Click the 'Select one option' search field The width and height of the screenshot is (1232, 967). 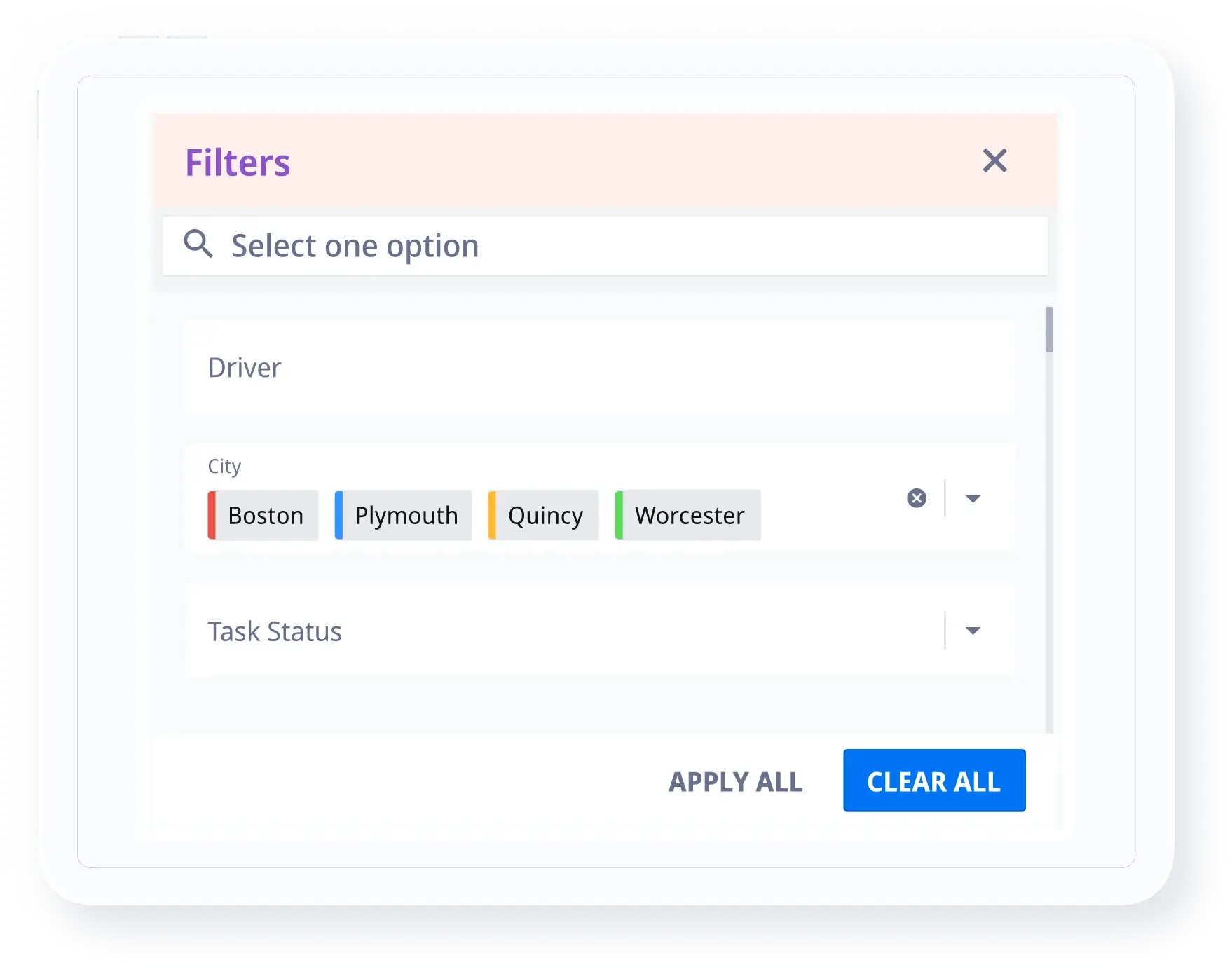click(603, 246)
